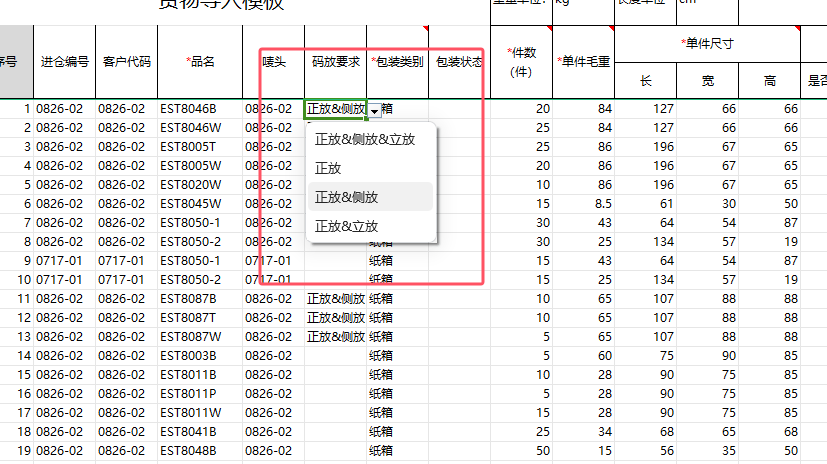The image size is (827, 464).
Task: Click the *单件毛重 header cell
Action: tap(583, 62)
